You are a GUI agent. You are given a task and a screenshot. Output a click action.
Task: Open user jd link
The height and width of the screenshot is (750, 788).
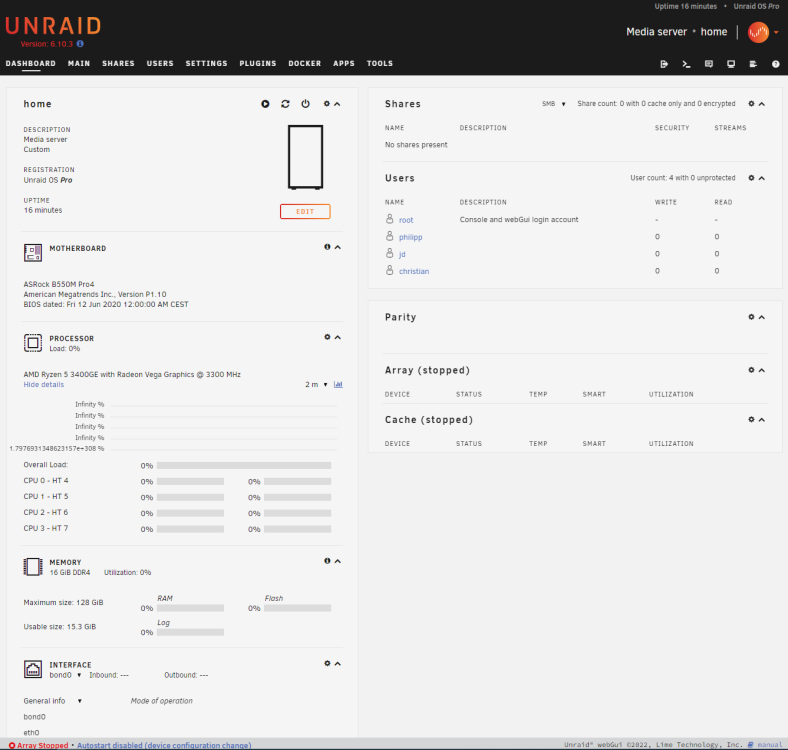tap(402, 254)
